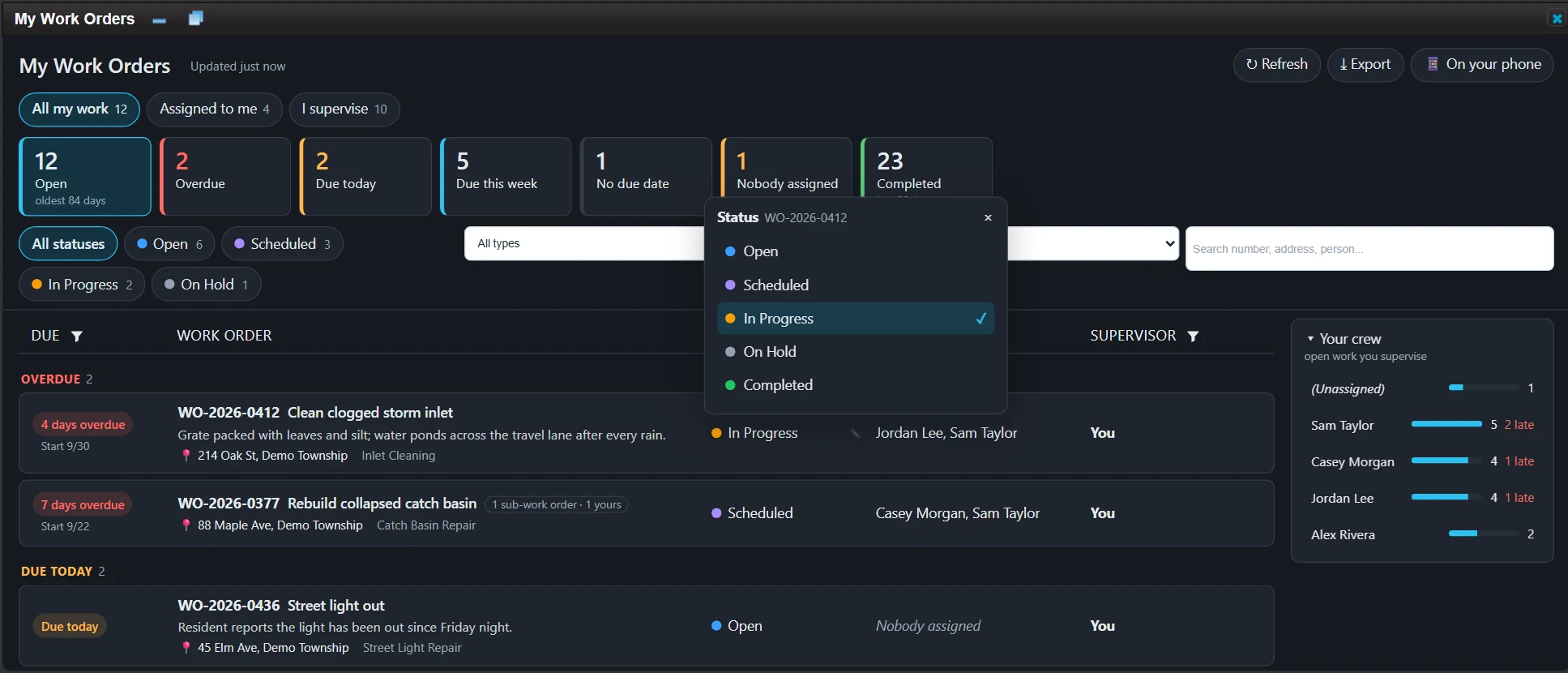
Task: Select the 5 Due this week summary card
Action: click(x=506, y=177)
